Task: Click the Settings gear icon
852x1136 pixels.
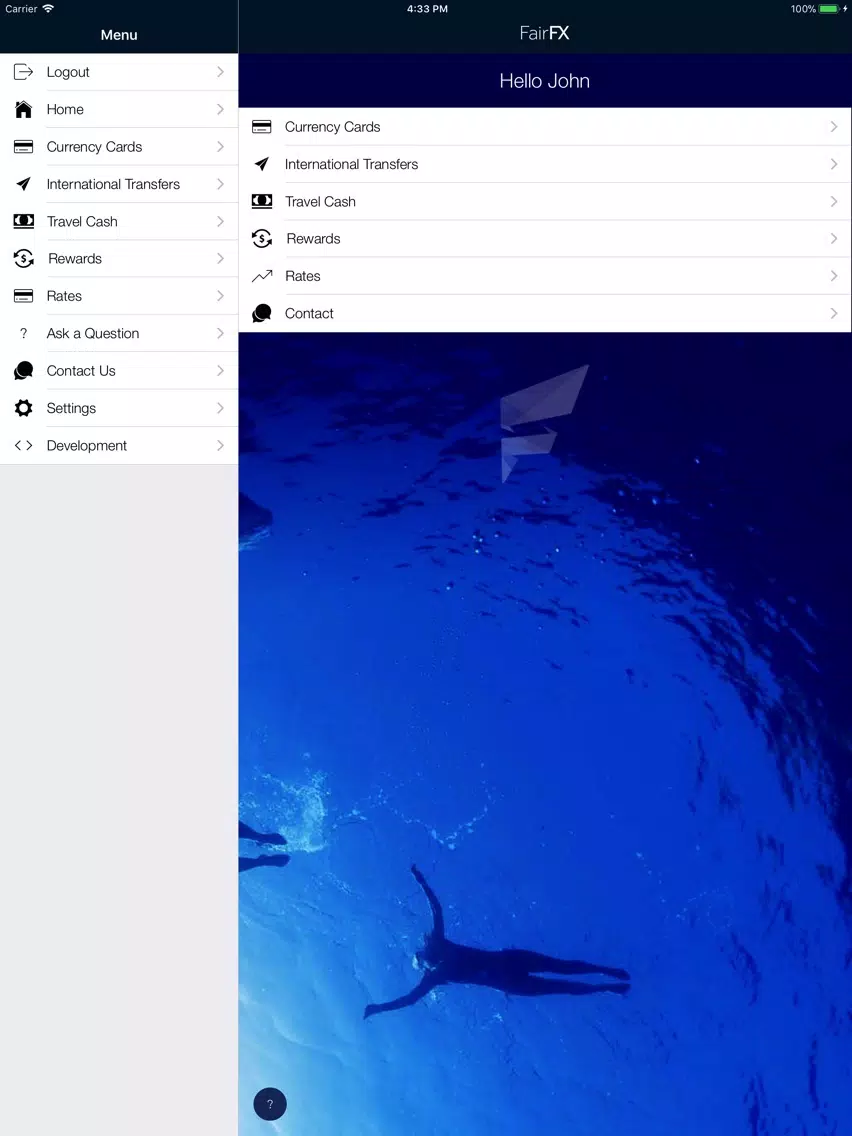Action: pos(23,408)
